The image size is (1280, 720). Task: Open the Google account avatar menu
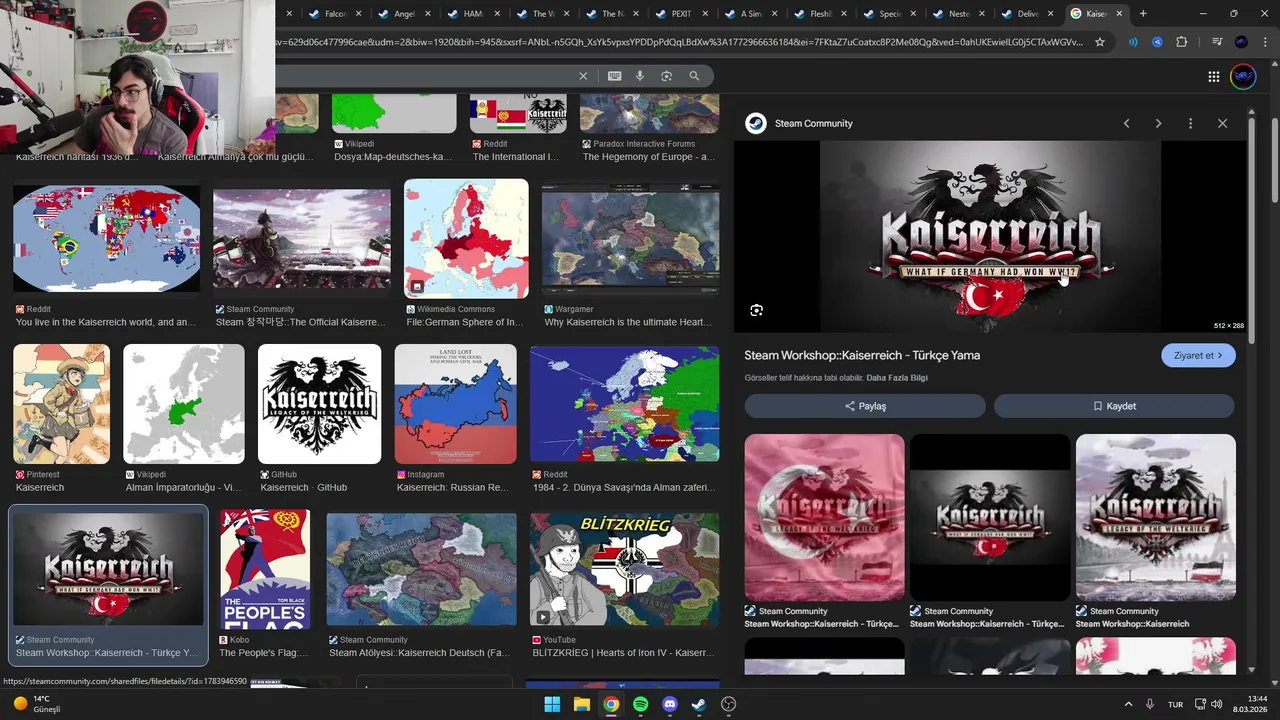pyautogui.click(x=1243, y=76)
